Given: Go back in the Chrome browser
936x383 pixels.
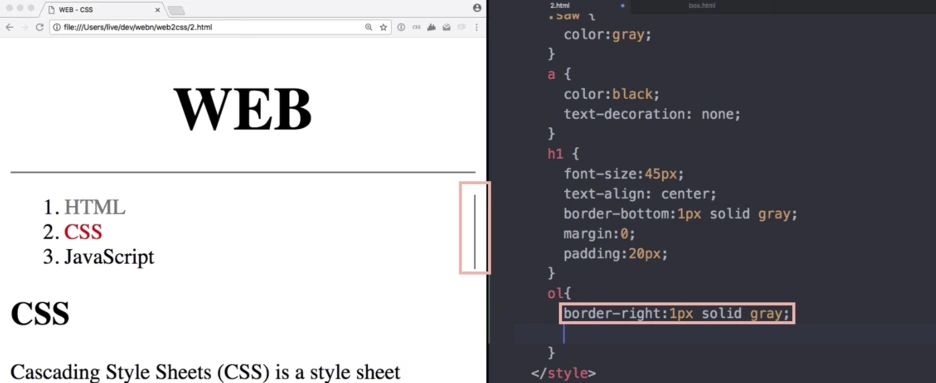Looking at the screenshot, I should 10,27.
